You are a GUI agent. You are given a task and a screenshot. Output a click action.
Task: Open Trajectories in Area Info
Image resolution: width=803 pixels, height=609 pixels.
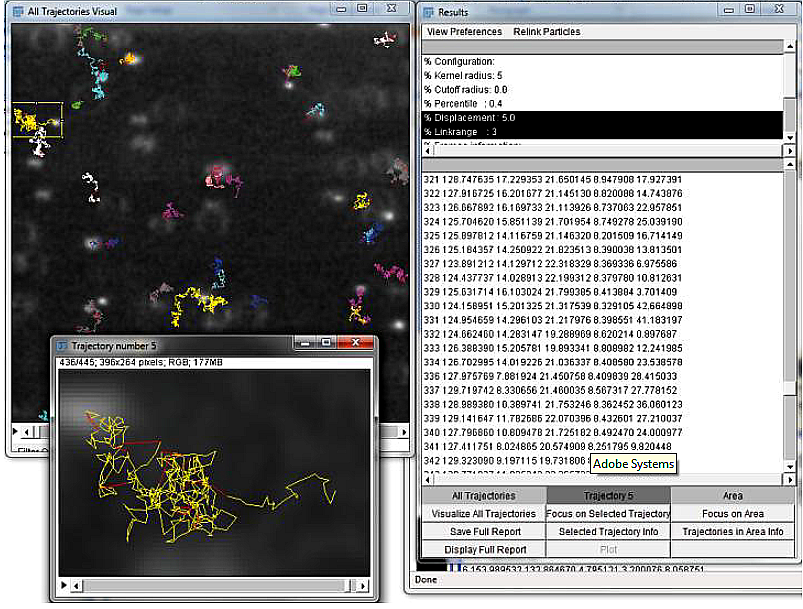[x=732, y=532]
